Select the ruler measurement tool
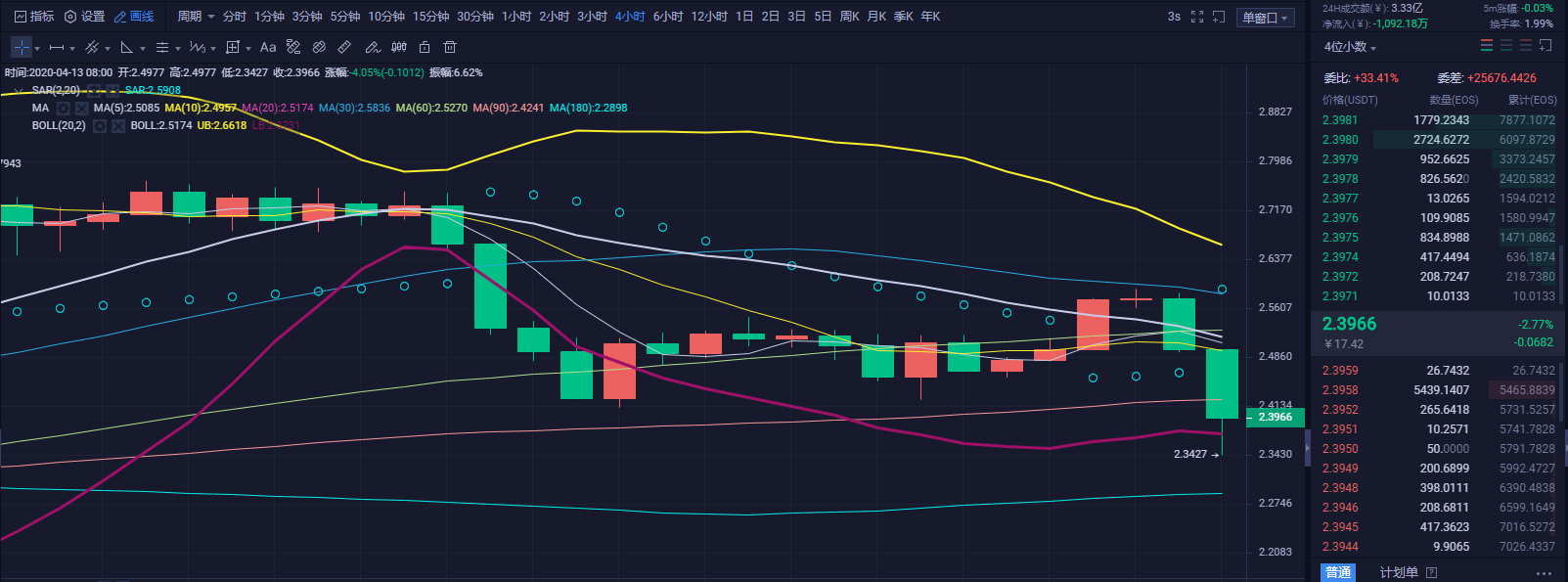 344,47
